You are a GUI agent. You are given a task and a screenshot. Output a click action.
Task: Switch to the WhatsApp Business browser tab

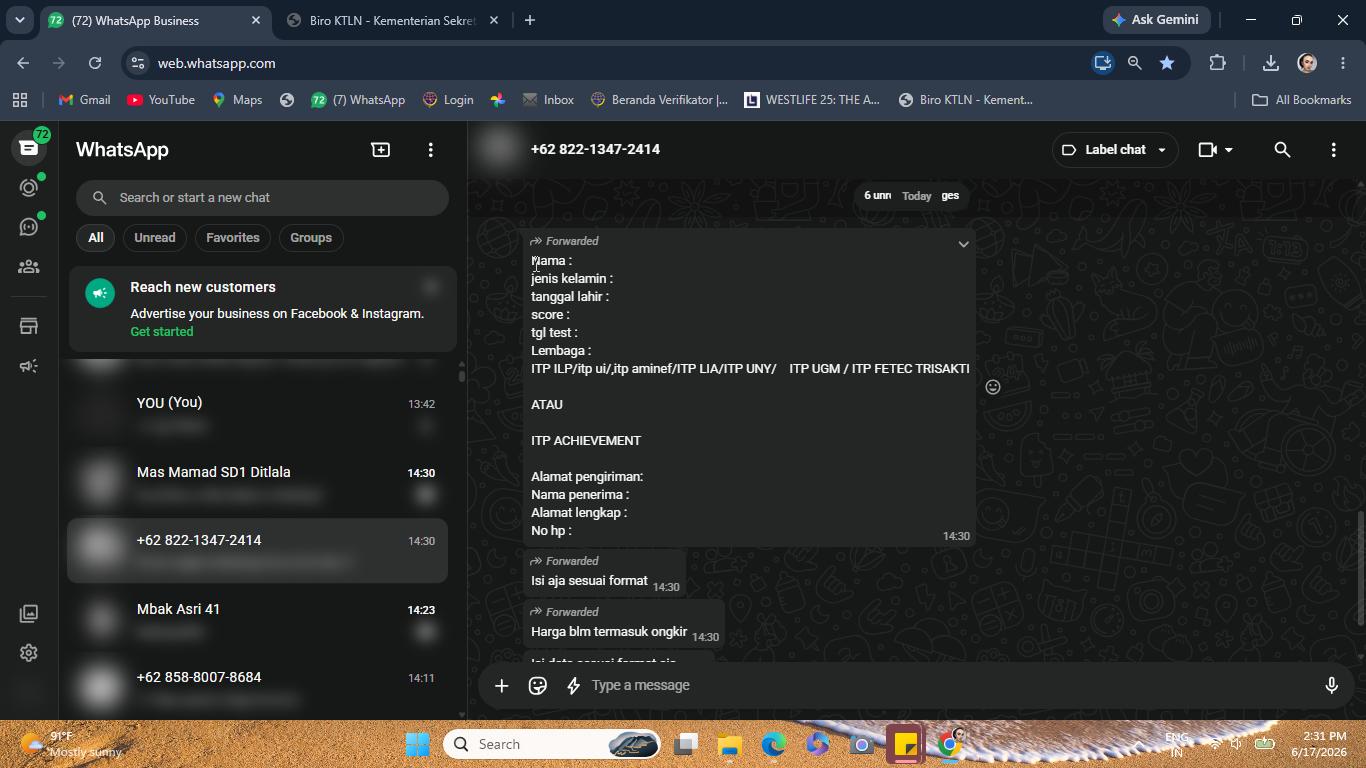155,20
